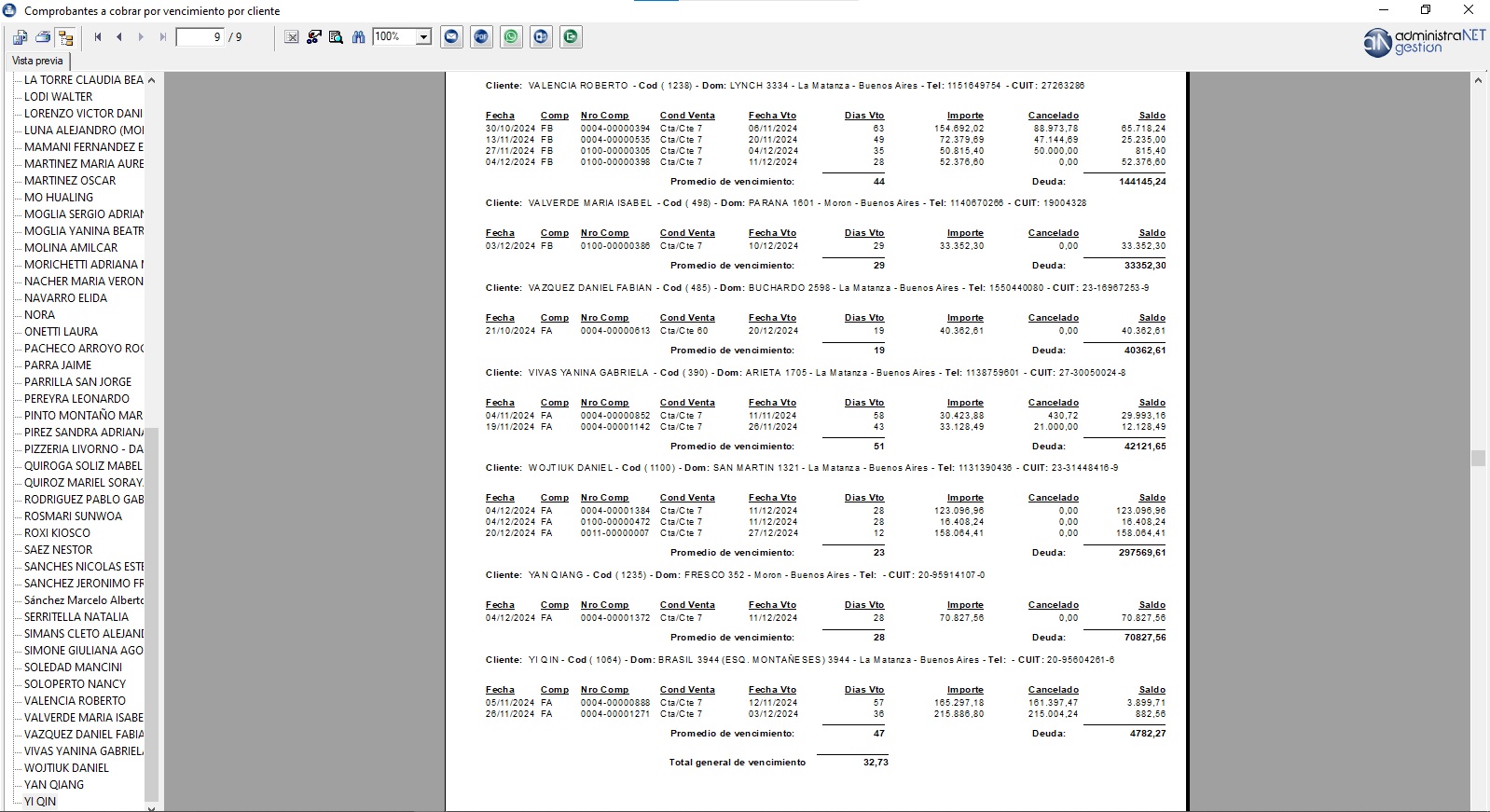
Task: Select LA TORRE CLAUDIA BEA in tree
Action: click(84, 80)
